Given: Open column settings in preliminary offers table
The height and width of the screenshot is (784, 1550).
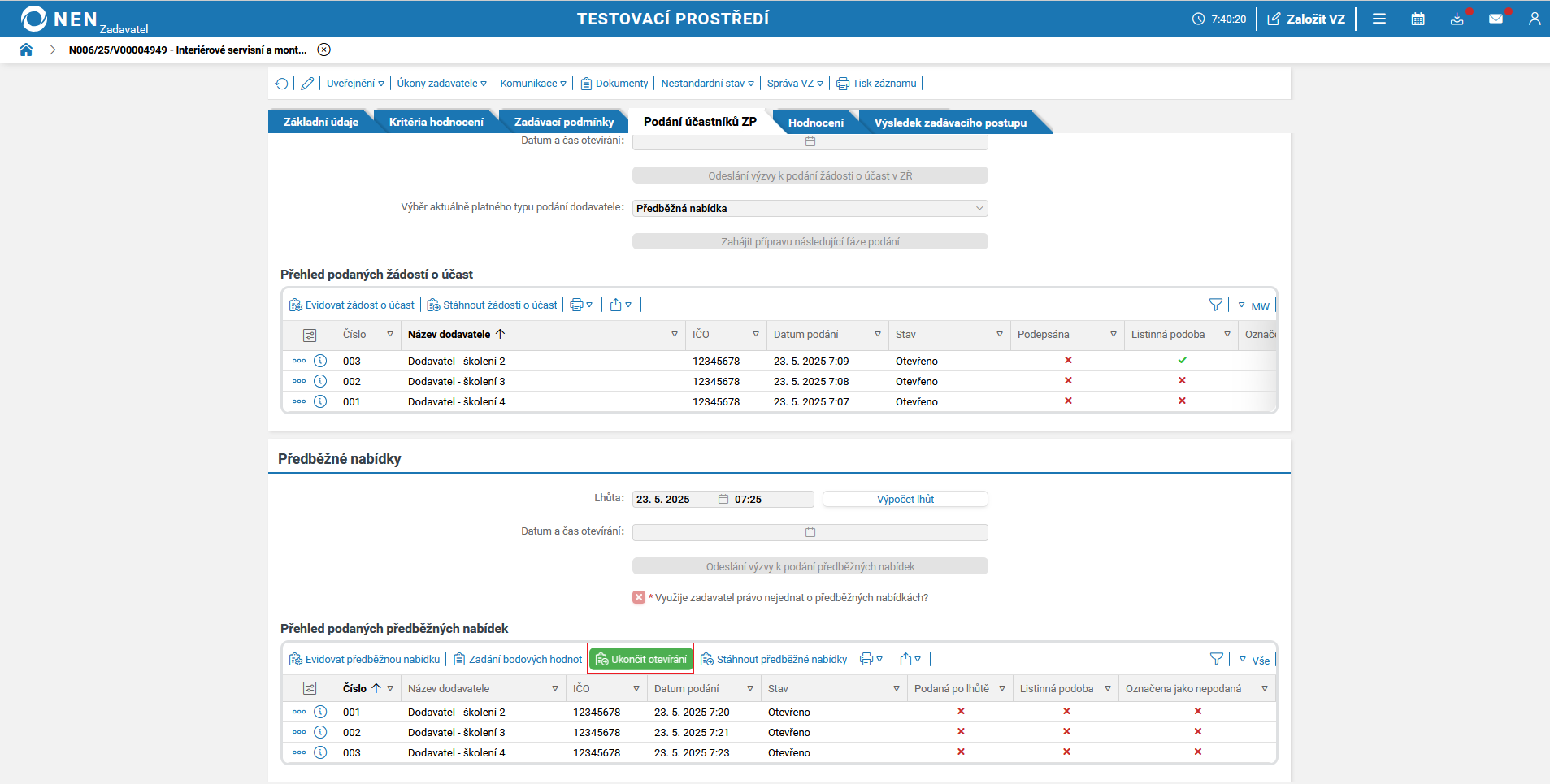Looking at the screenshot, I should (310, 688).
